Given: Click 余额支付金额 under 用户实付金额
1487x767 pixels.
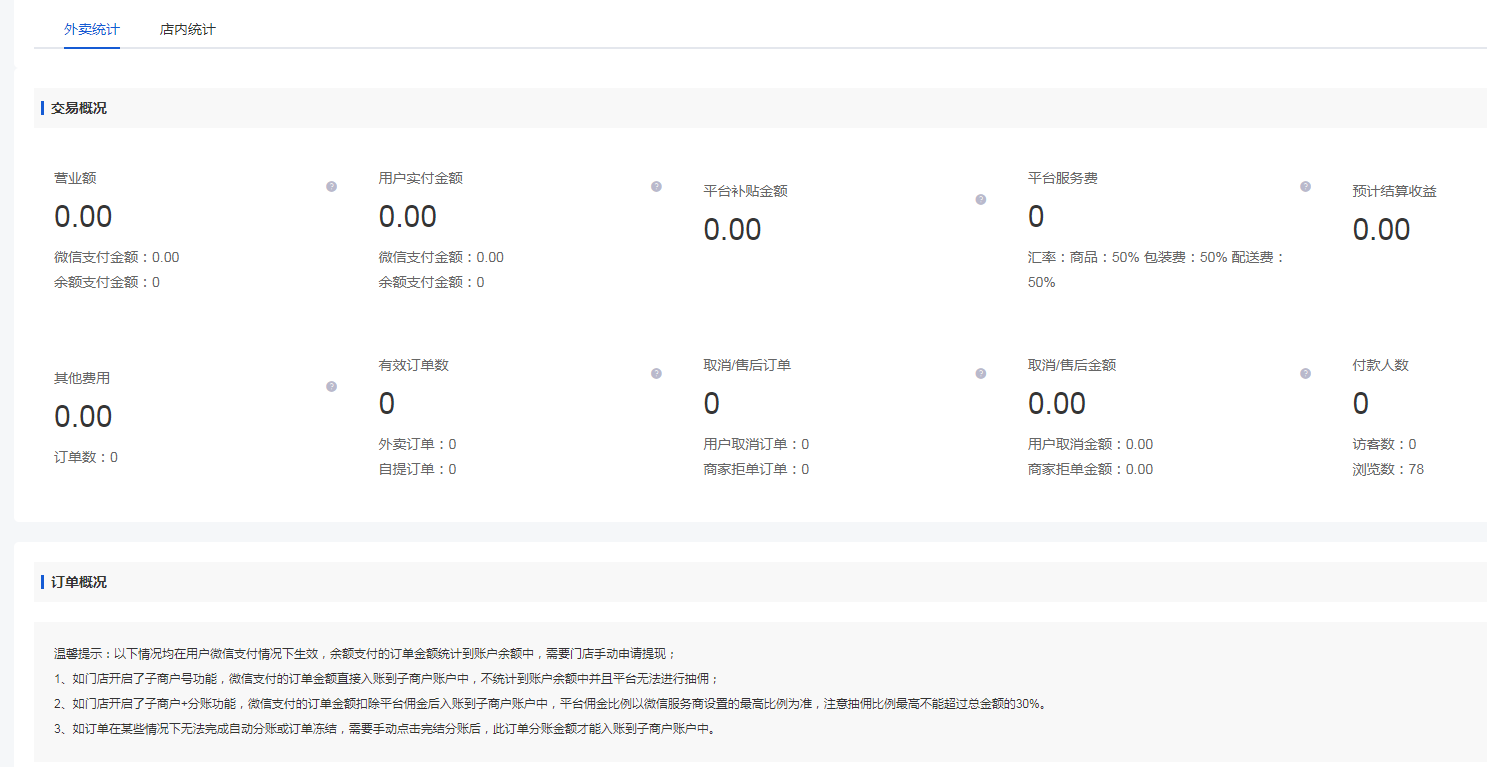Looking at the screenshot, I should (x=432, y=282).
